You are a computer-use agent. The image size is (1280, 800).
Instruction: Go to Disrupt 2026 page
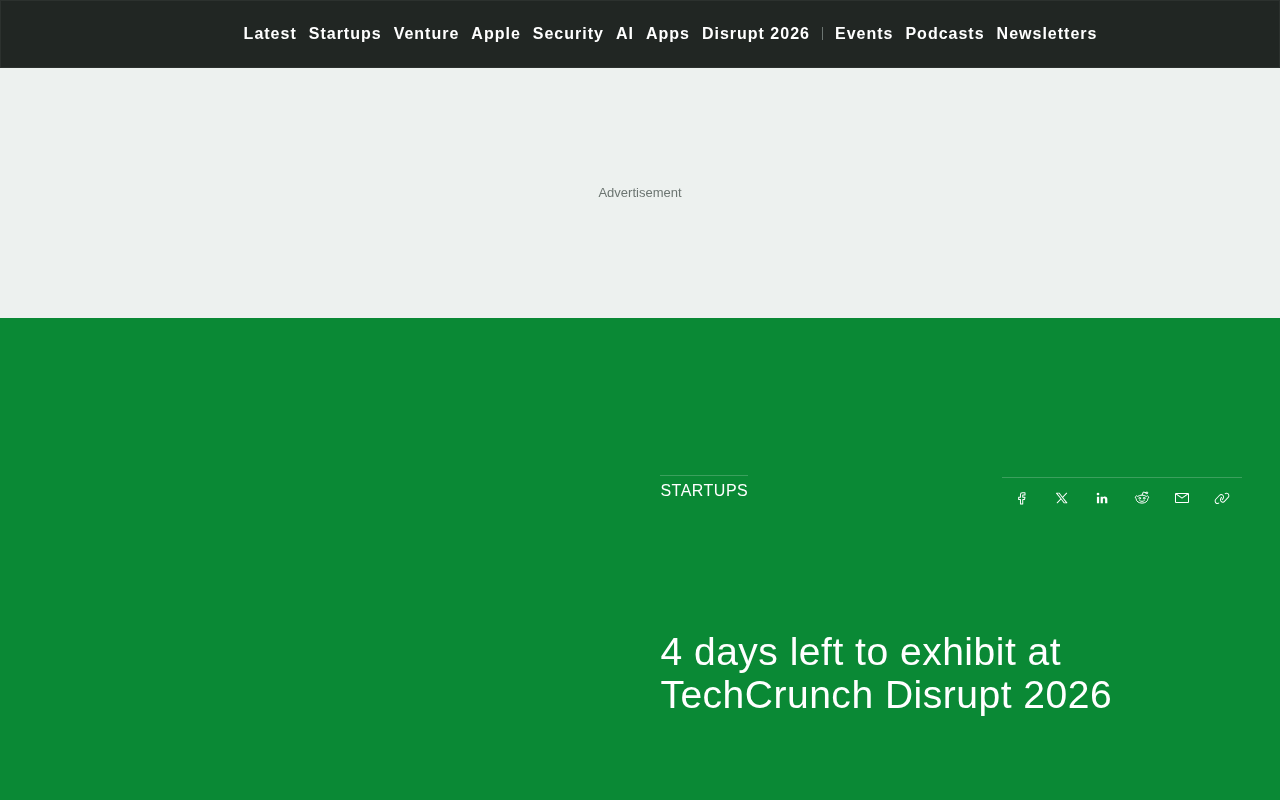(x=756, y=34)
